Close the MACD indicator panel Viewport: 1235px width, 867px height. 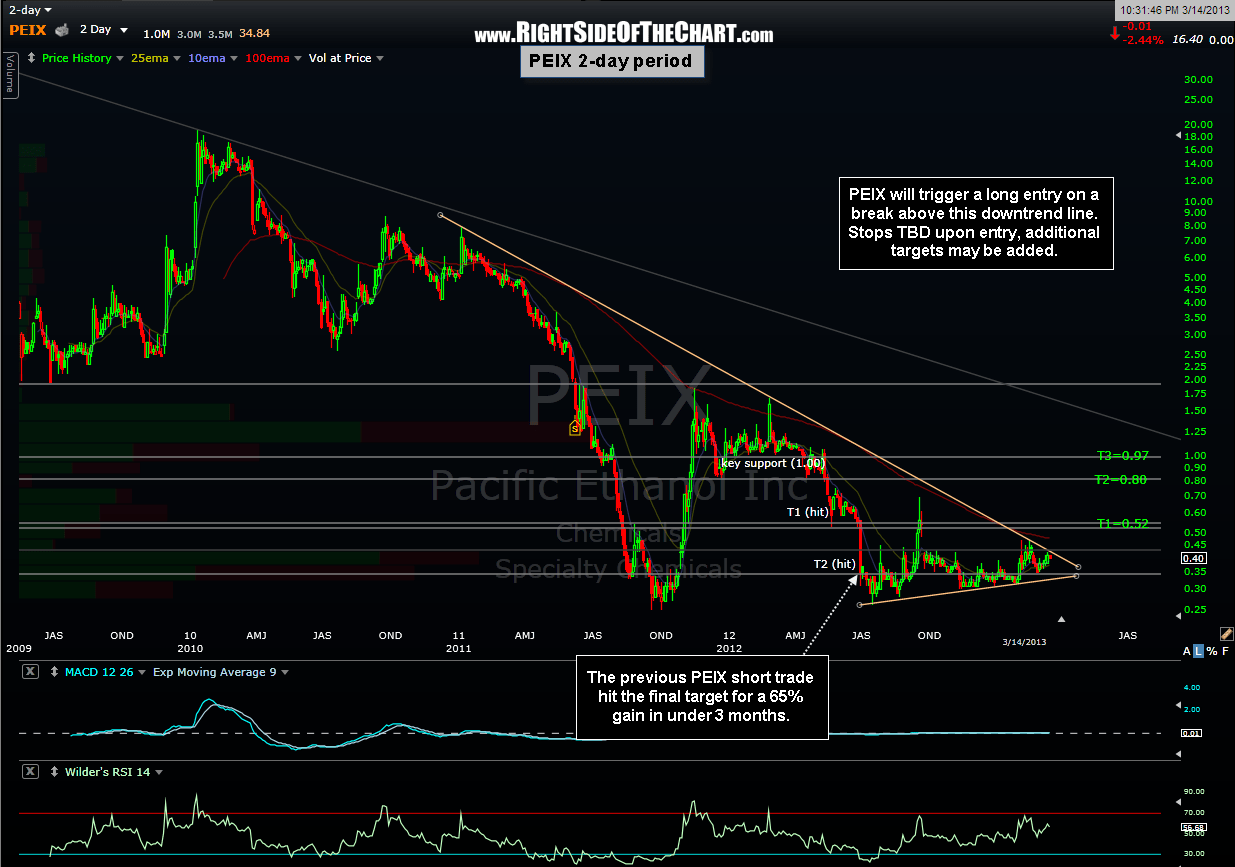coord(30,672)
